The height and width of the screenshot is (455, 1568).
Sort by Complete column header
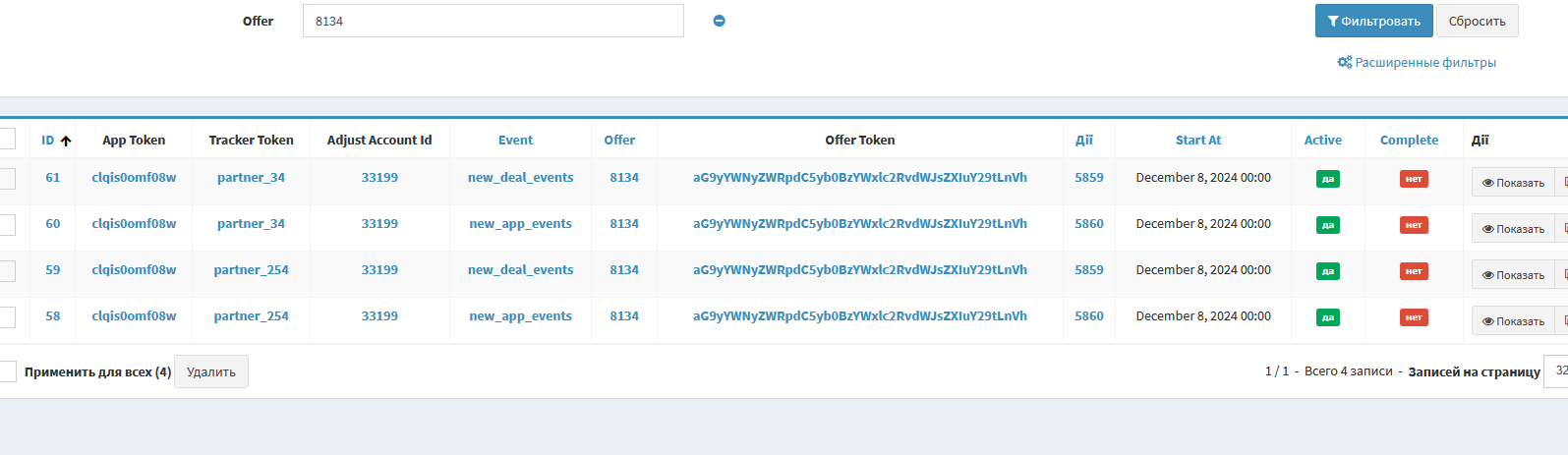pos(1409,140)
